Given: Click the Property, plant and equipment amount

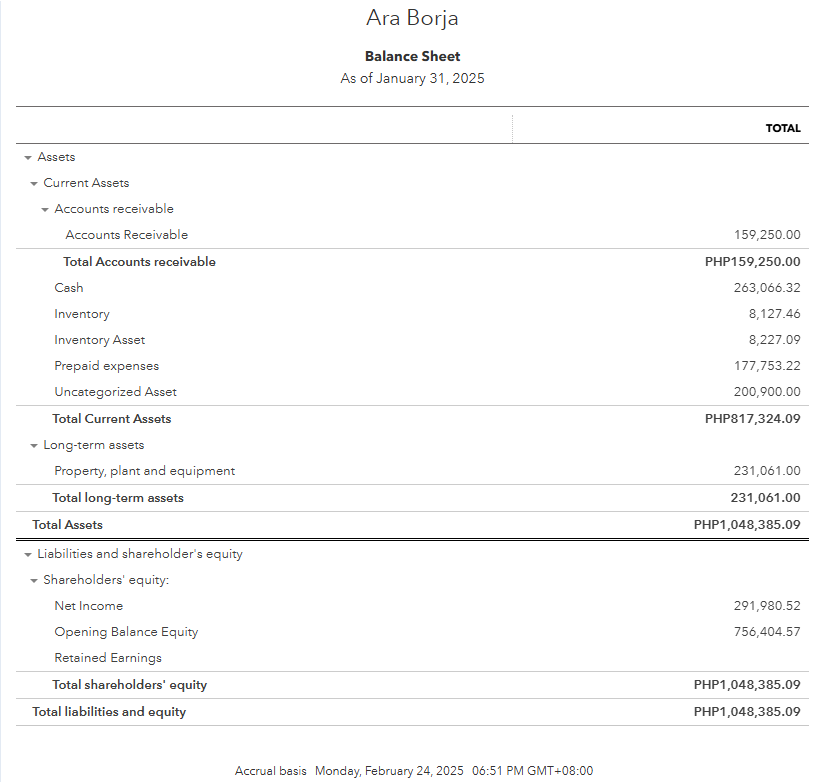Looking at the screenshot, I should coord(767,471).
